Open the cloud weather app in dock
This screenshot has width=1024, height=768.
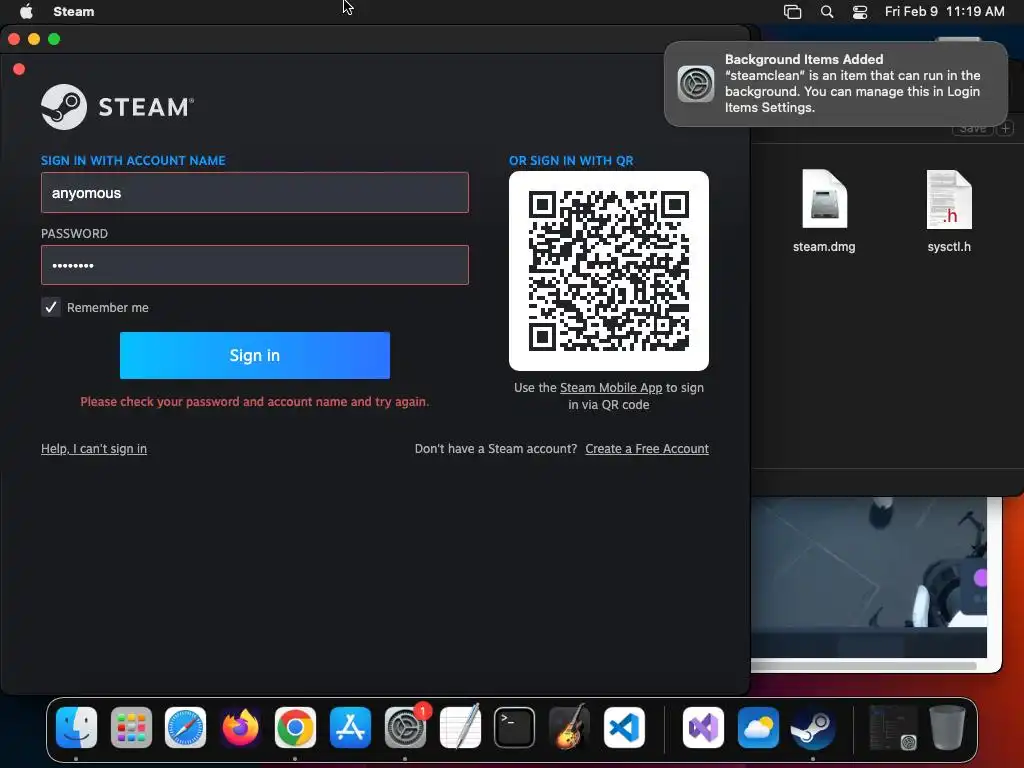pyautogui.click(x=758, y=727)
